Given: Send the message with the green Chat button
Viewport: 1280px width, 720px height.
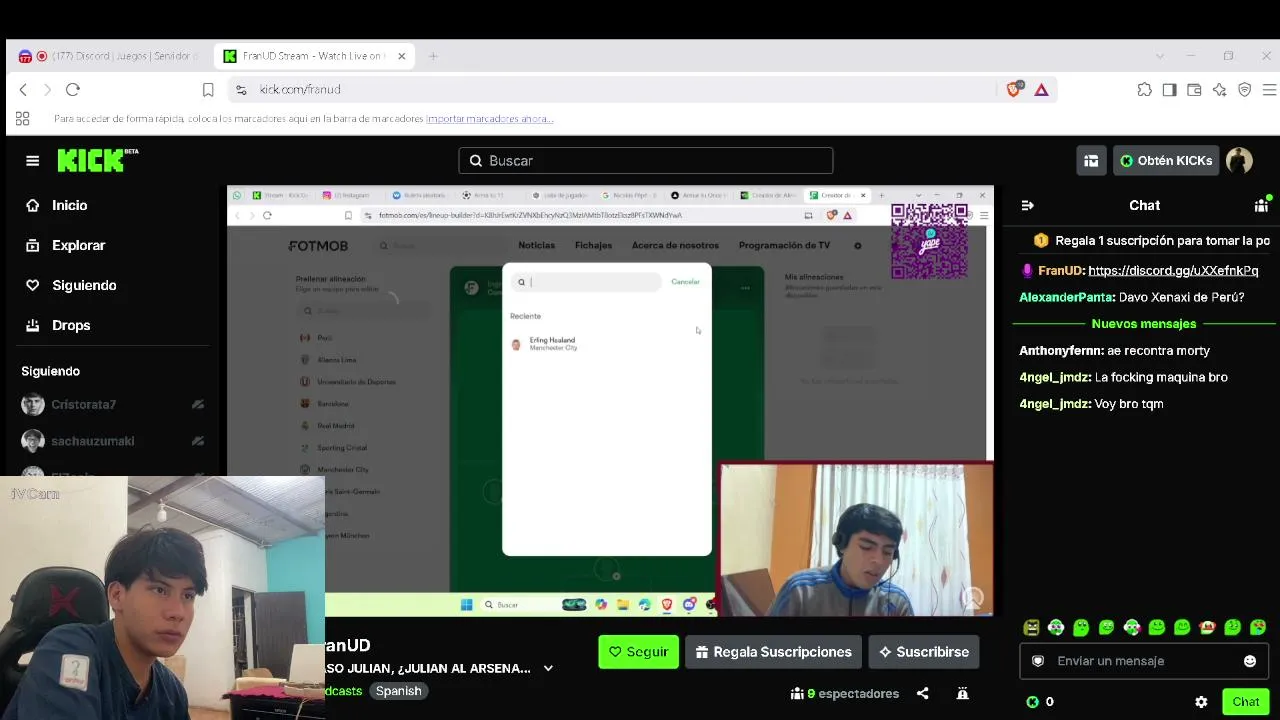Looking at the screenshot, I should point(1245,702).
